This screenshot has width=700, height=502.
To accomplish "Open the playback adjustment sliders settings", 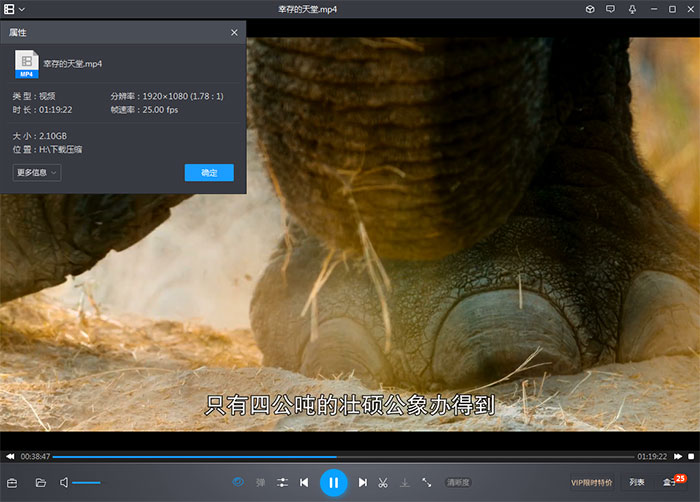I will 282,483.
